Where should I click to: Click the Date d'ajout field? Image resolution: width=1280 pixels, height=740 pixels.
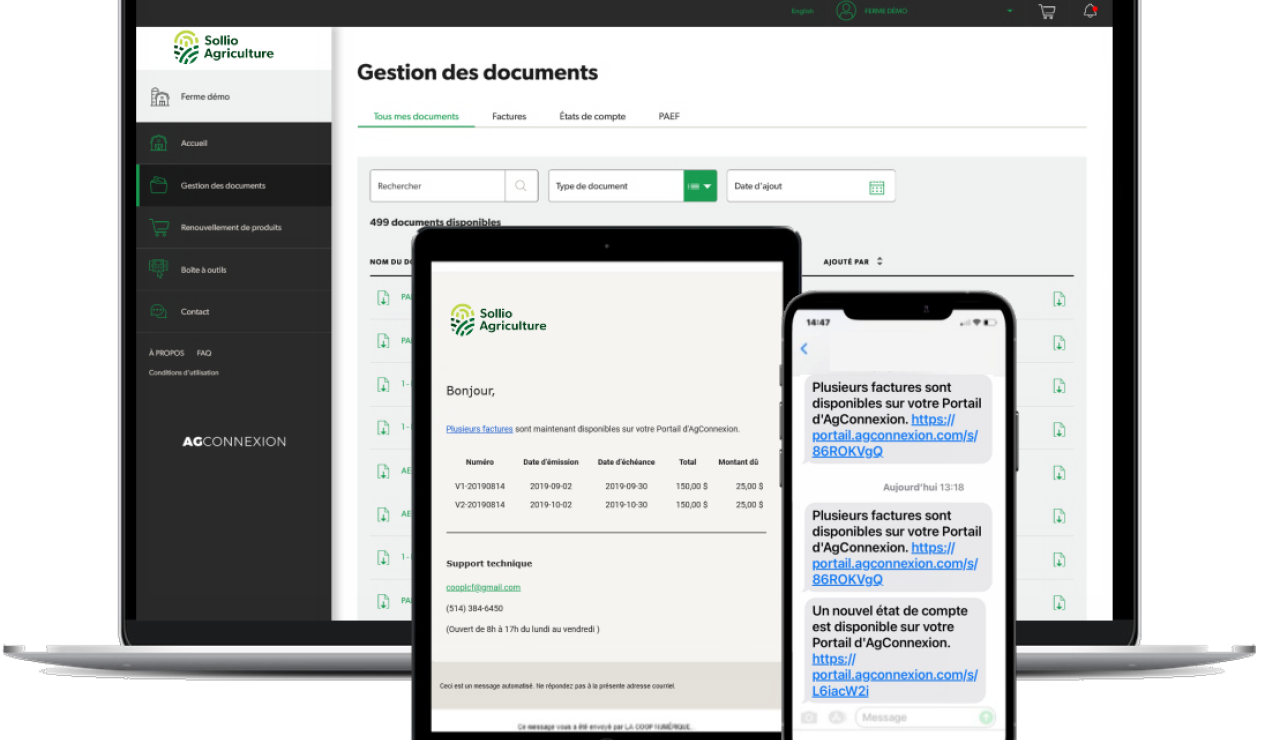click(811, 186)
